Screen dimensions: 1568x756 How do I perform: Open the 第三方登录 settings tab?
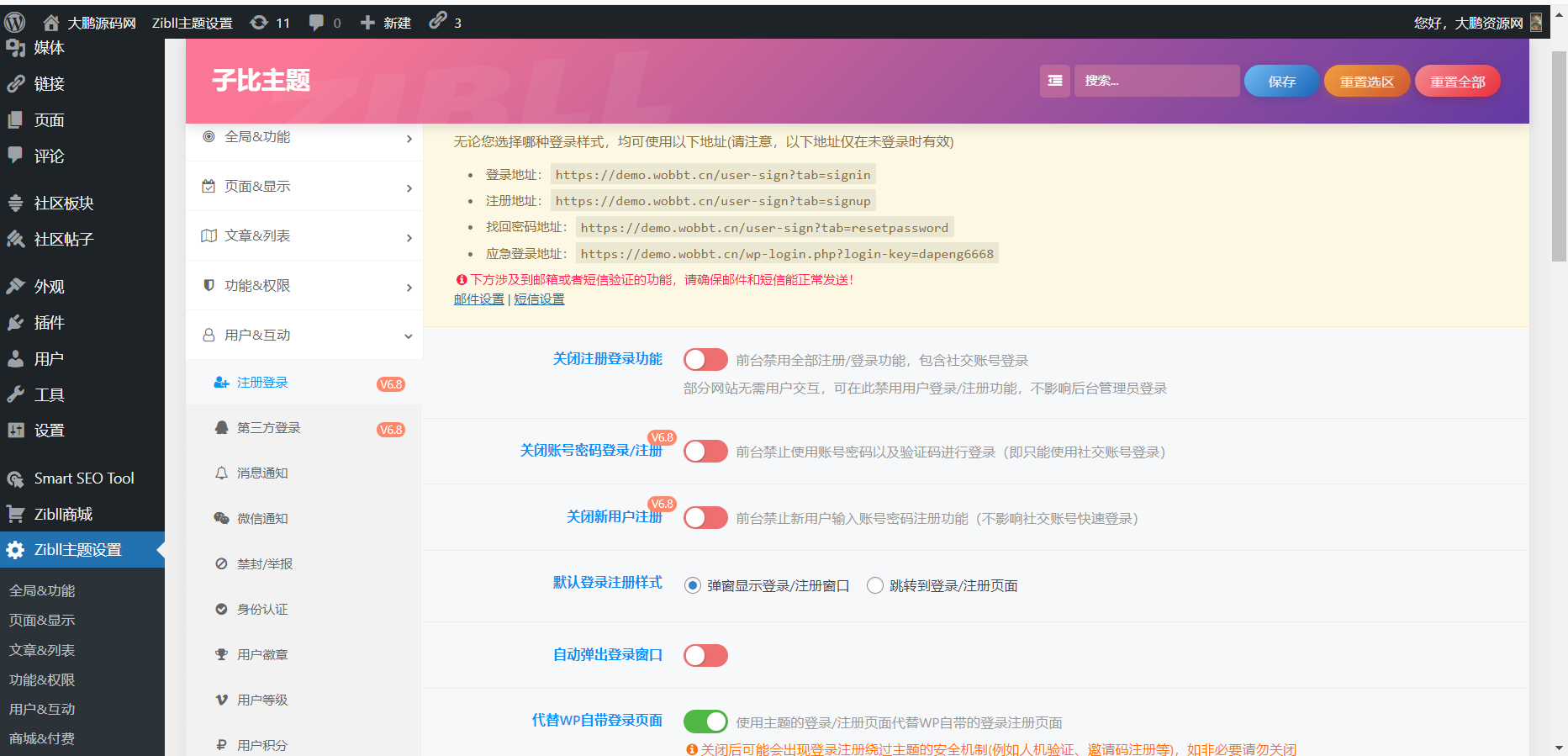268,428
